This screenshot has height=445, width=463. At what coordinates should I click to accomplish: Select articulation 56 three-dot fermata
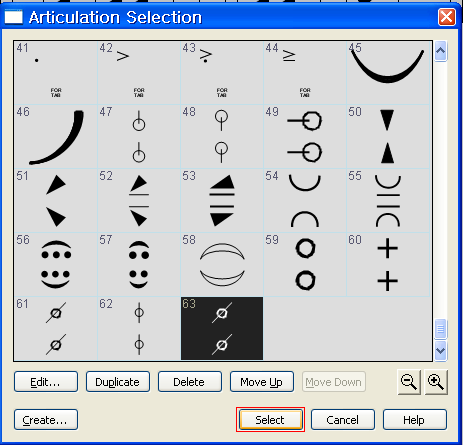coord(56,264)
